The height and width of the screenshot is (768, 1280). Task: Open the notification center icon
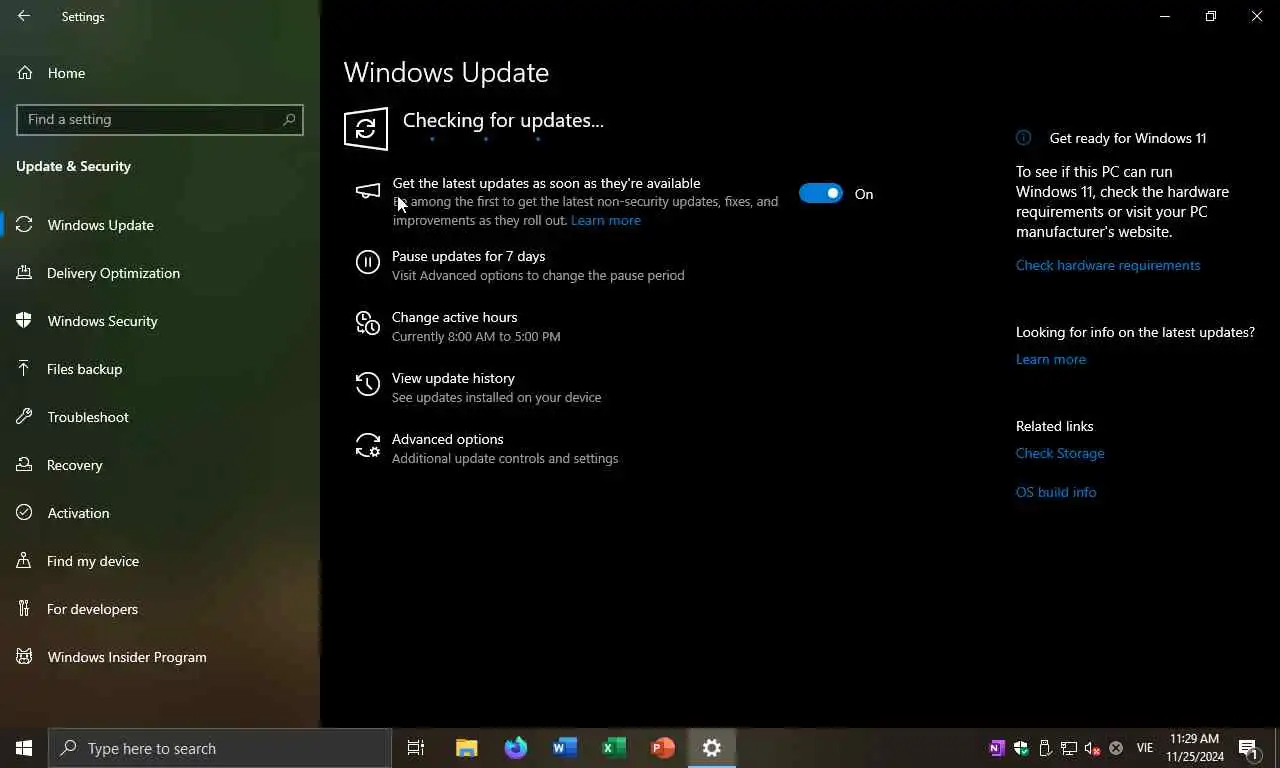click(x=1249, y=748)
